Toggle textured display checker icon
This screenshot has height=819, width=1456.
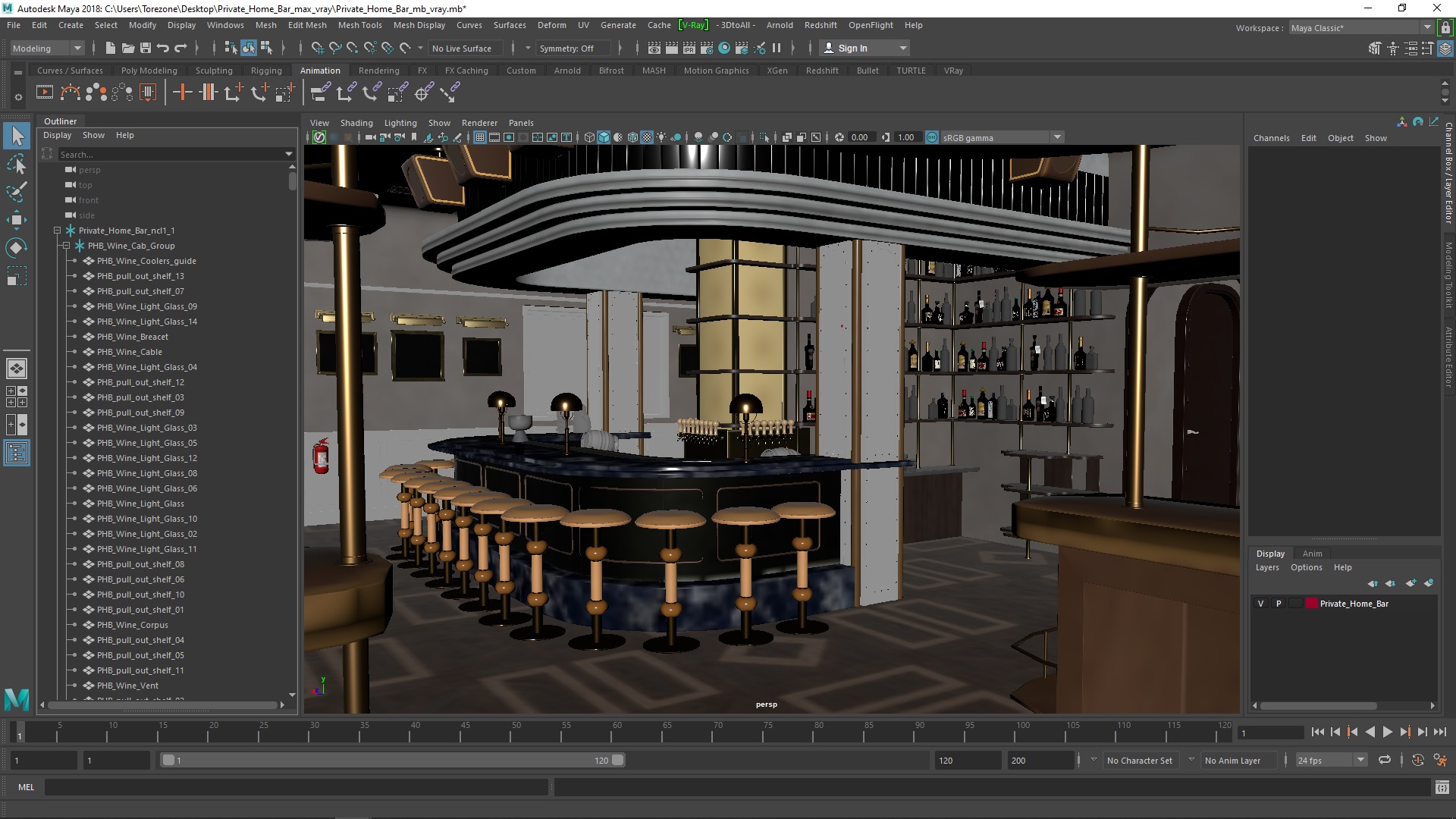pos(647,137)
